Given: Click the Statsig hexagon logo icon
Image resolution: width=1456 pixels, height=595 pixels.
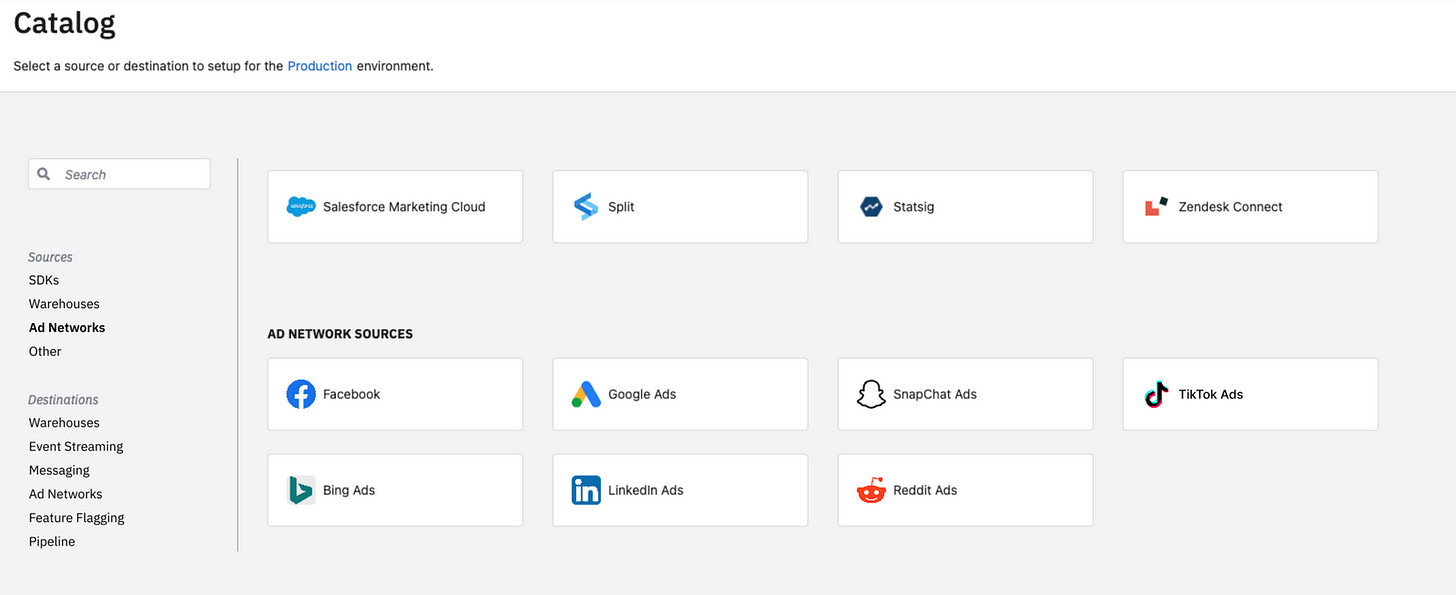Looking at the screenshot, I should click(x=871, y=207).
